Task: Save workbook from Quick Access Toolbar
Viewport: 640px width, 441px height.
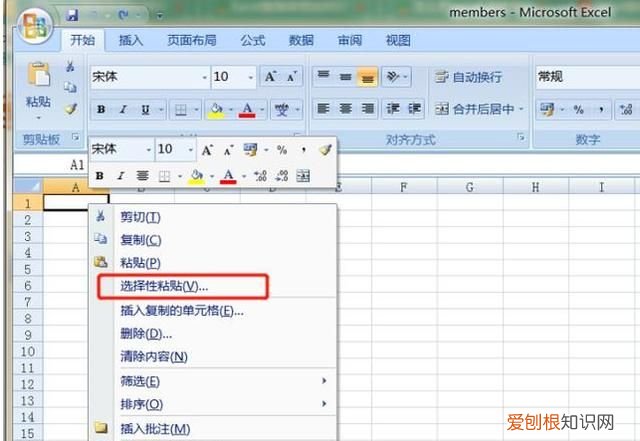Action: point(73,15)
